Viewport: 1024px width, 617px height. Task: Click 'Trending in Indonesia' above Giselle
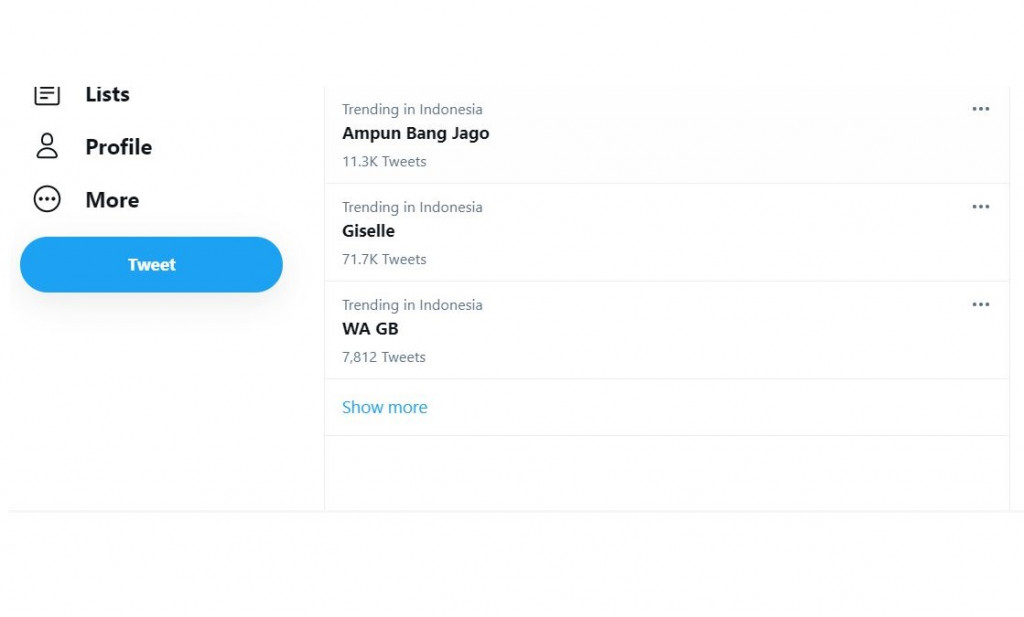tap(412, 207)
